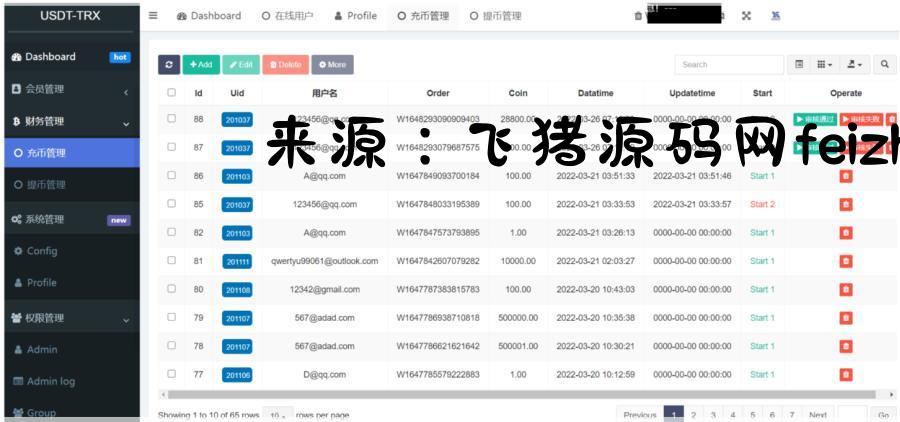Switch to the Profile tab

pos(356,16)
